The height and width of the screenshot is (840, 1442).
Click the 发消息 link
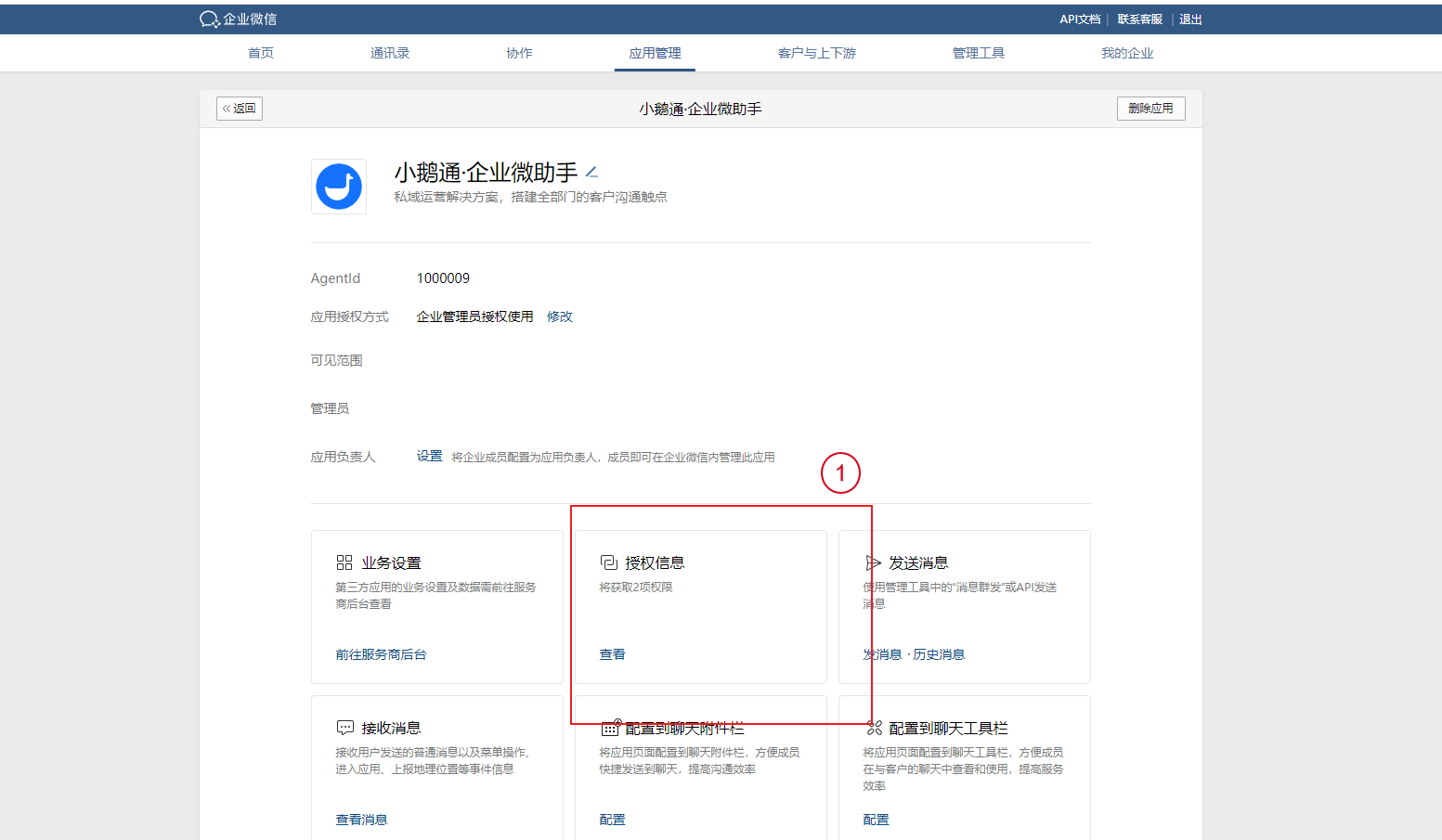(882, 654)
